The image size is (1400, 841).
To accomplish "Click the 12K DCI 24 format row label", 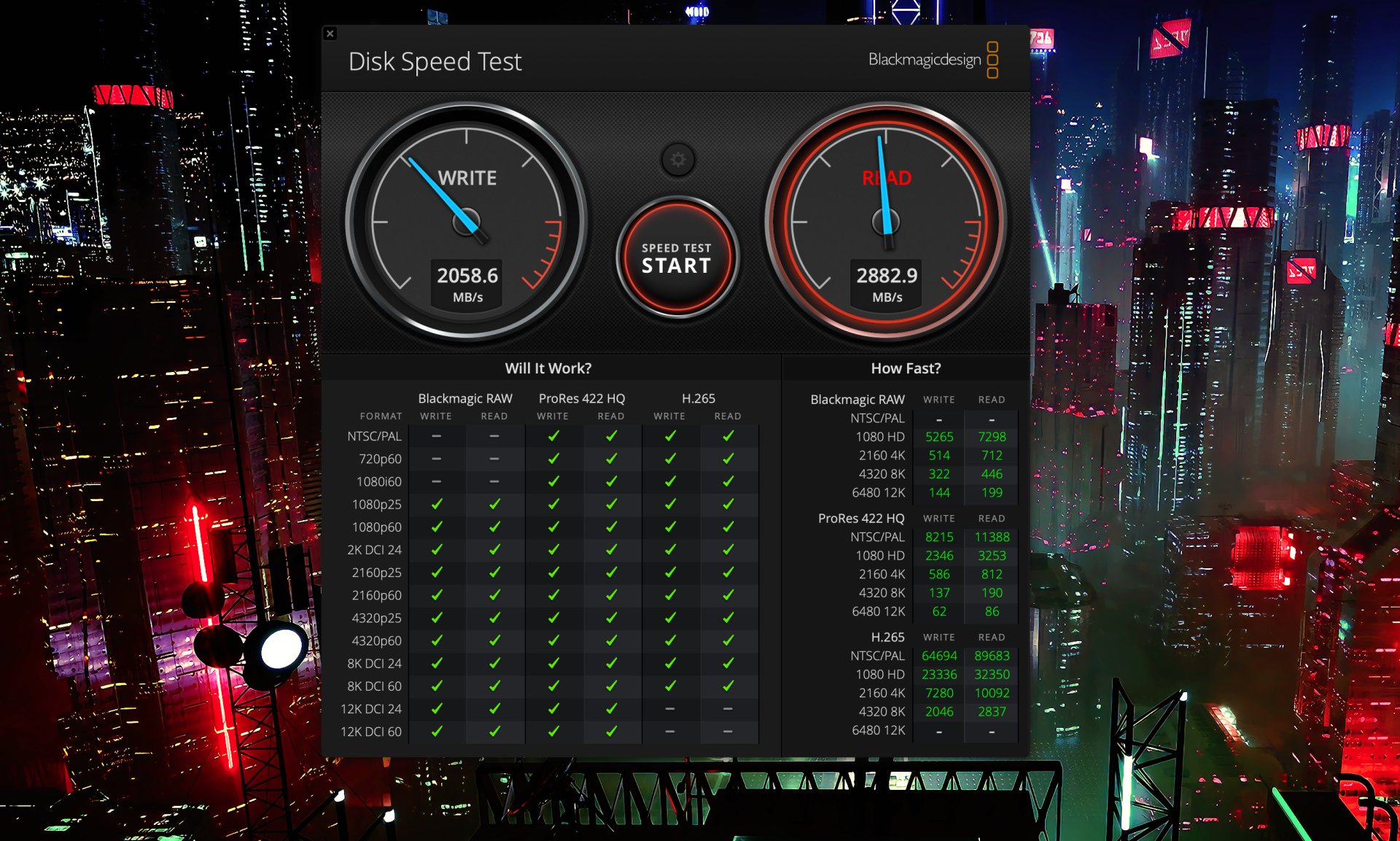I will tap(371, 709).
